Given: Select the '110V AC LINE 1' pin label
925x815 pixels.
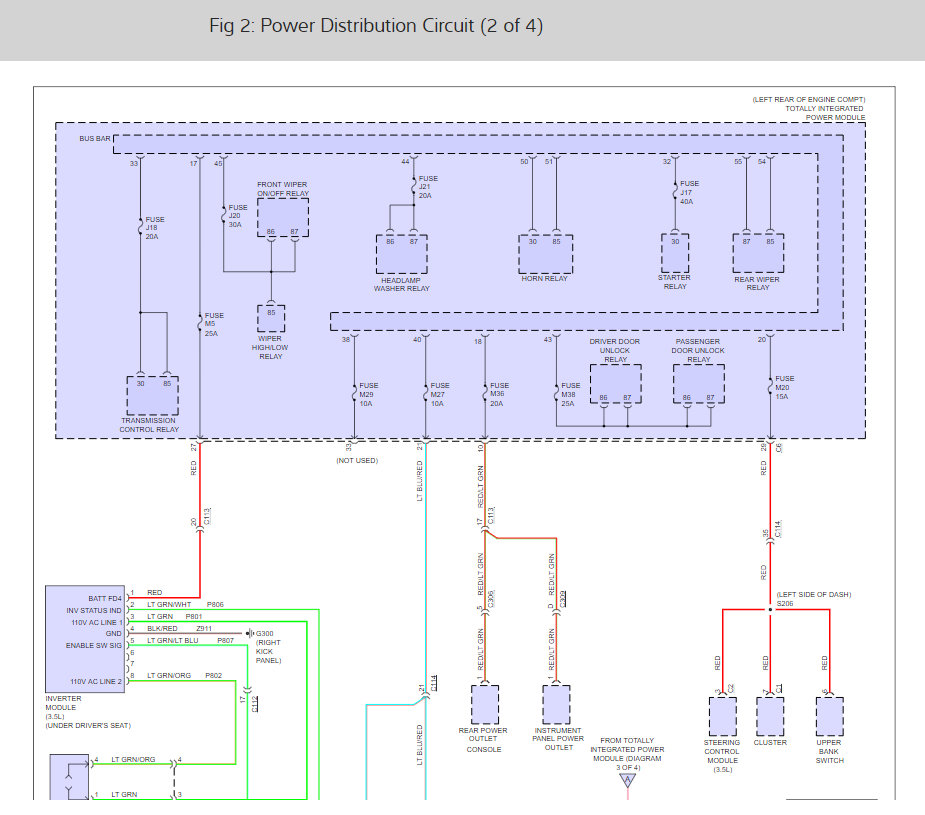Looking at the screenshot, I should click(x=97, y=622).
